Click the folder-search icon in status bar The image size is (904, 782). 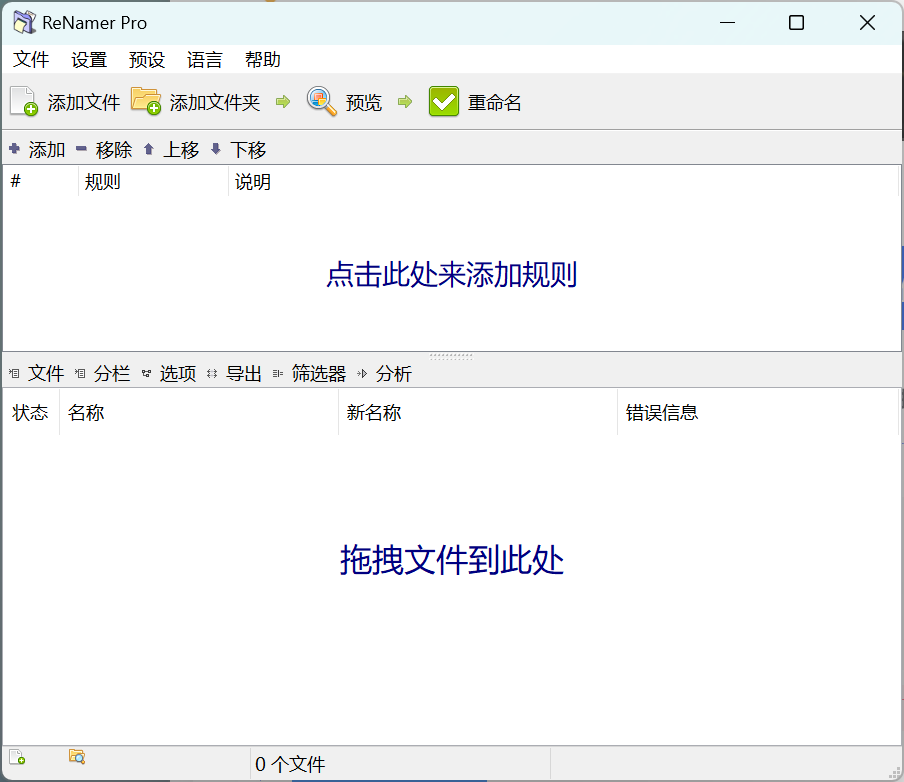tap(77, 757)
